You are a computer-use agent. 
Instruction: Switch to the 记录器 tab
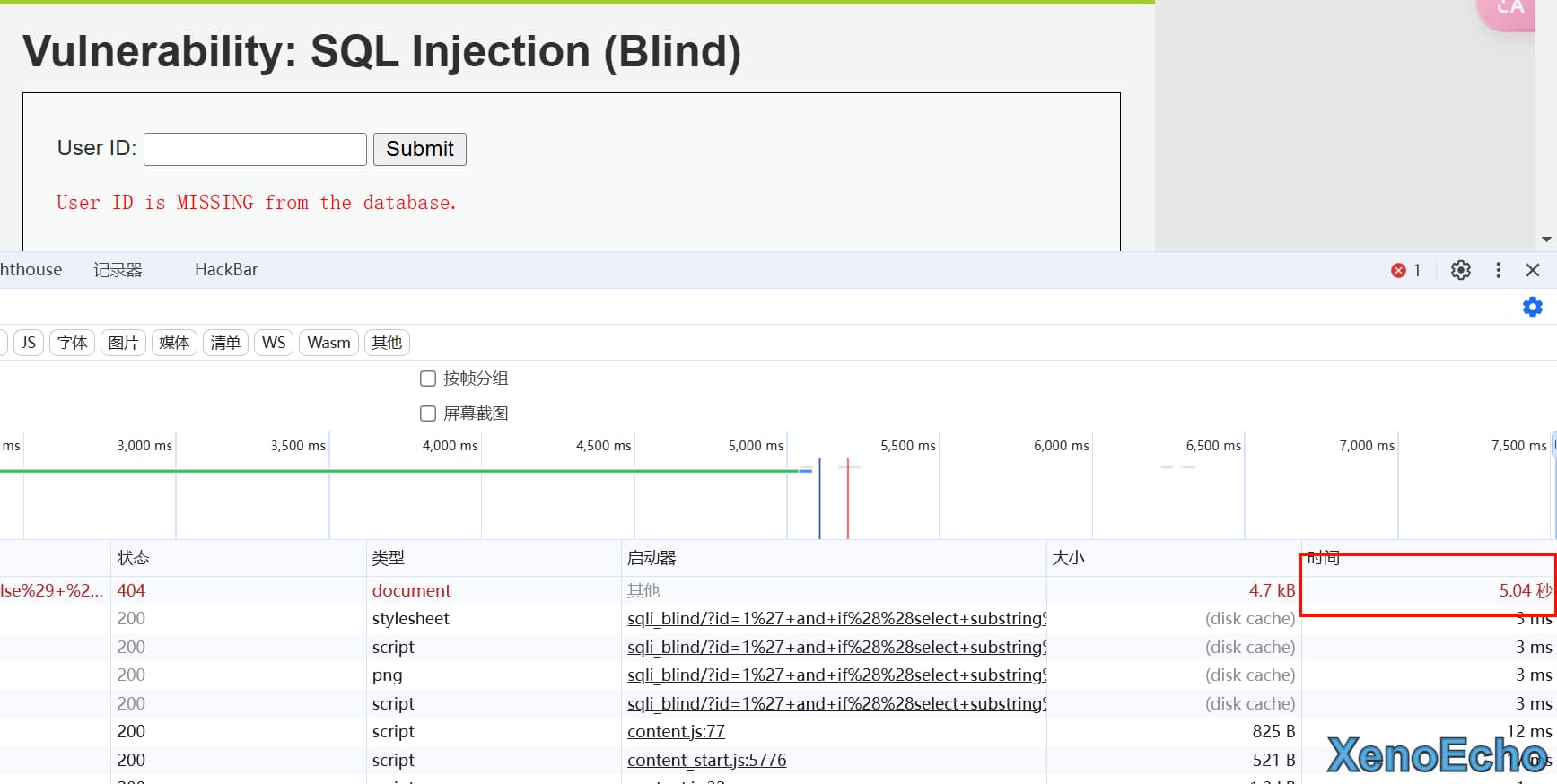pyautogui.click(x=118, y=270)
